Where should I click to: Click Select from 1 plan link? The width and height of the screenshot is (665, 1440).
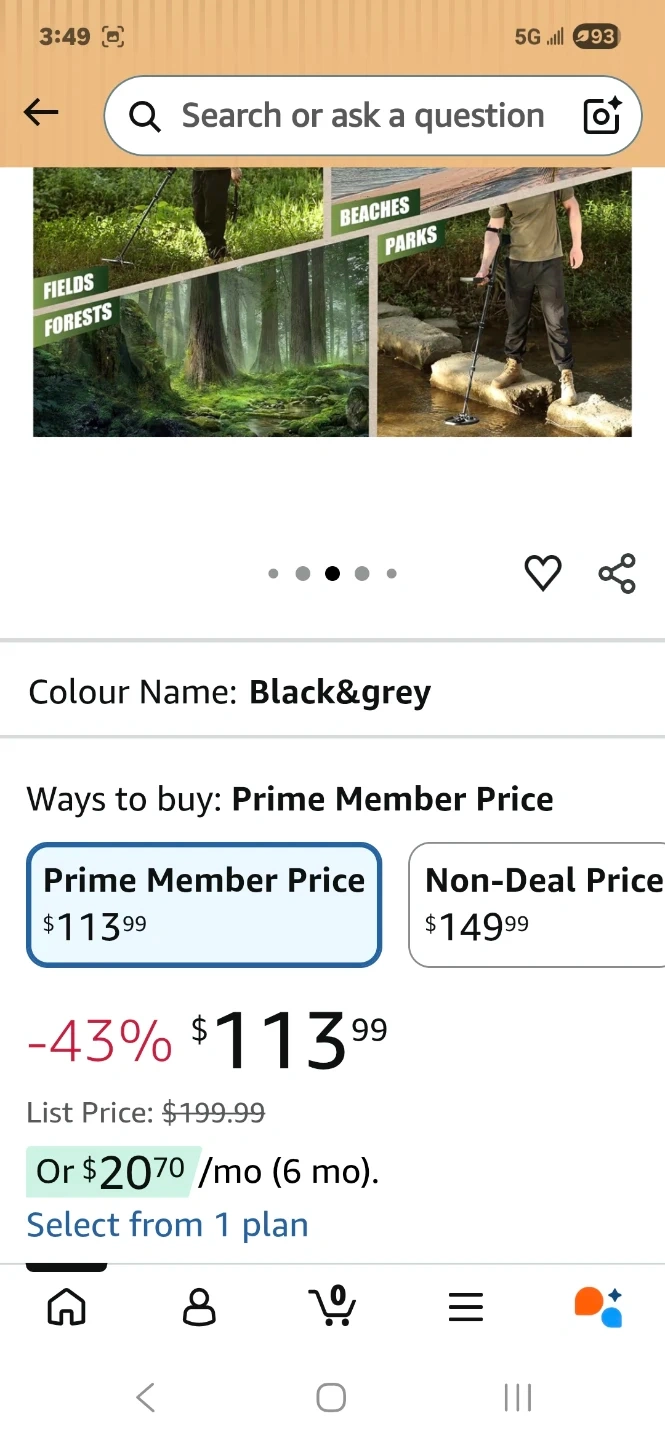point(167,1224)
